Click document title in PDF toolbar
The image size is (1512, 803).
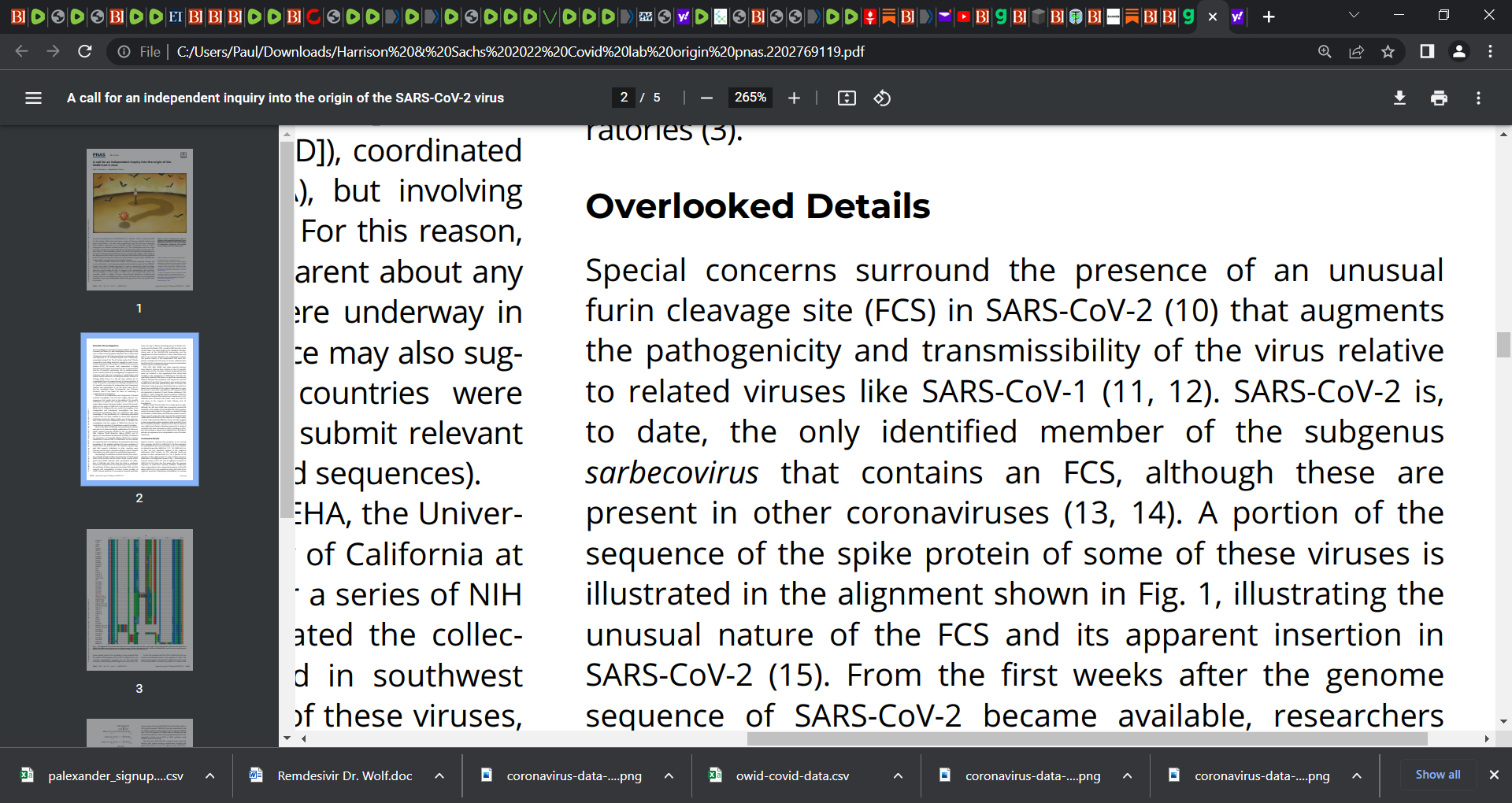285,98
